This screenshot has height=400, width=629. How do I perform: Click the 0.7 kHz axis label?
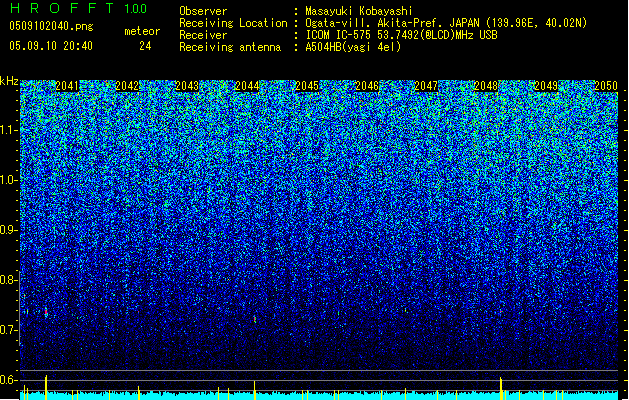9,330
